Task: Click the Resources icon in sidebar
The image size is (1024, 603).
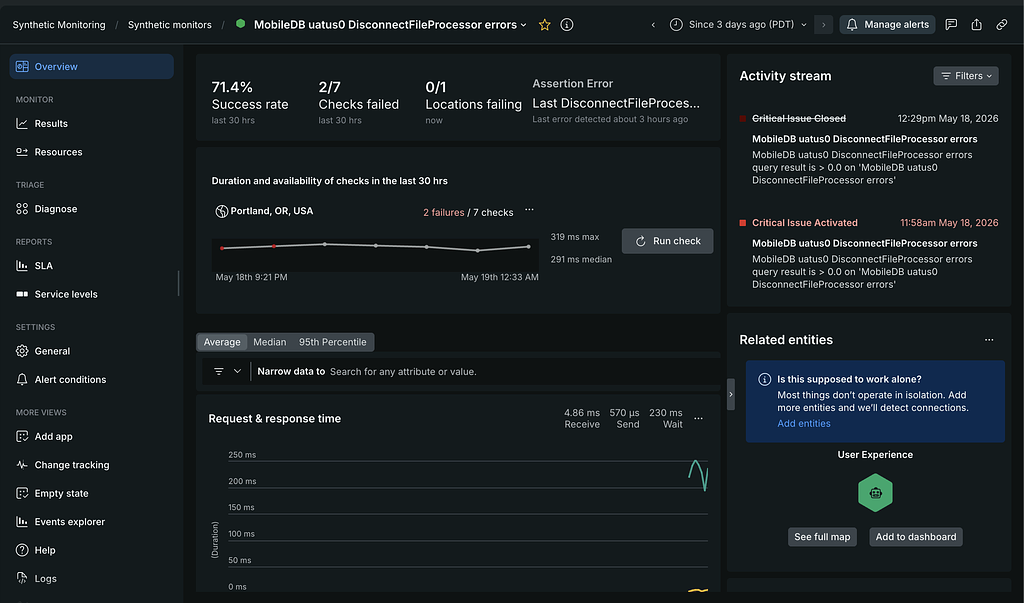Action: click(x=22, y=152)
